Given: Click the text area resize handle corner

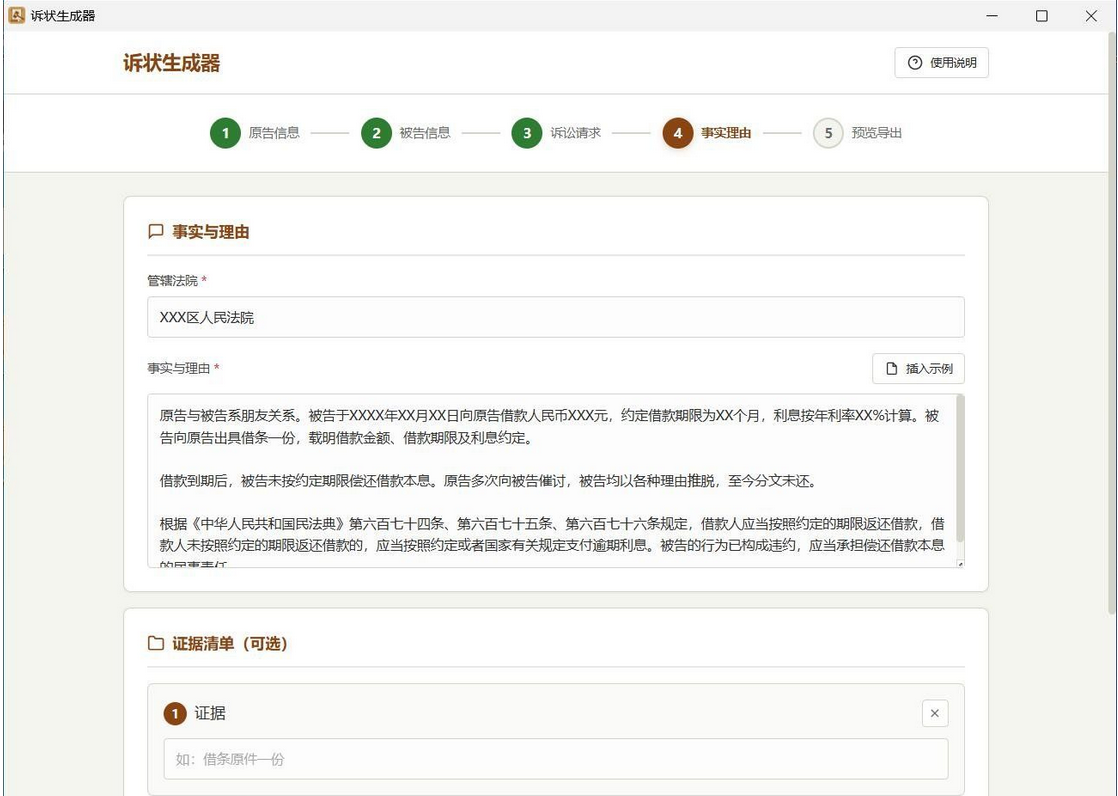Looking at the screenshot, I should point(960,563).
